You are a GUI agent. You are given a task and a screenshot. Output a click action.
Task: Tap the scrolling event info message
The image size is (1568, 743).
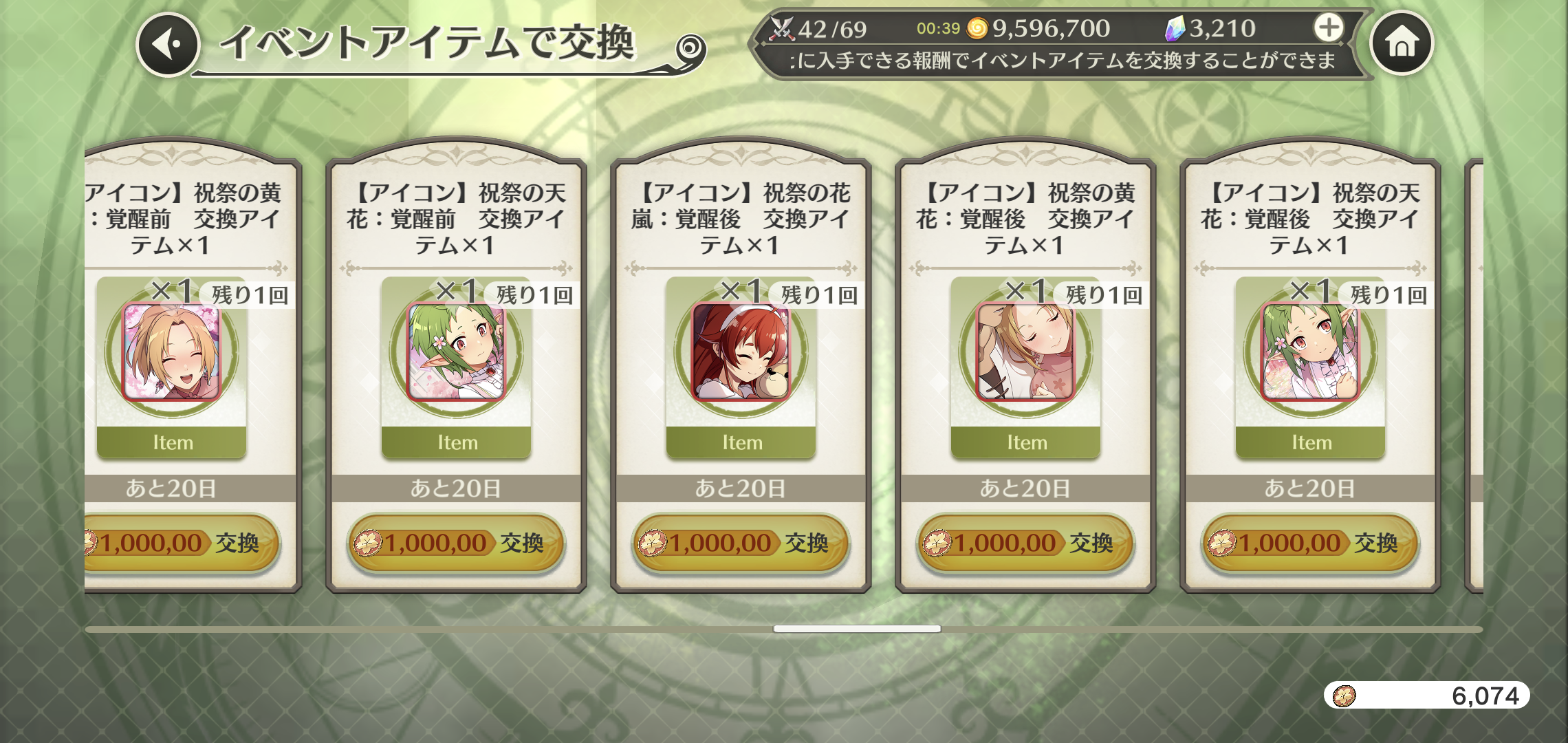pos(1063,61)
